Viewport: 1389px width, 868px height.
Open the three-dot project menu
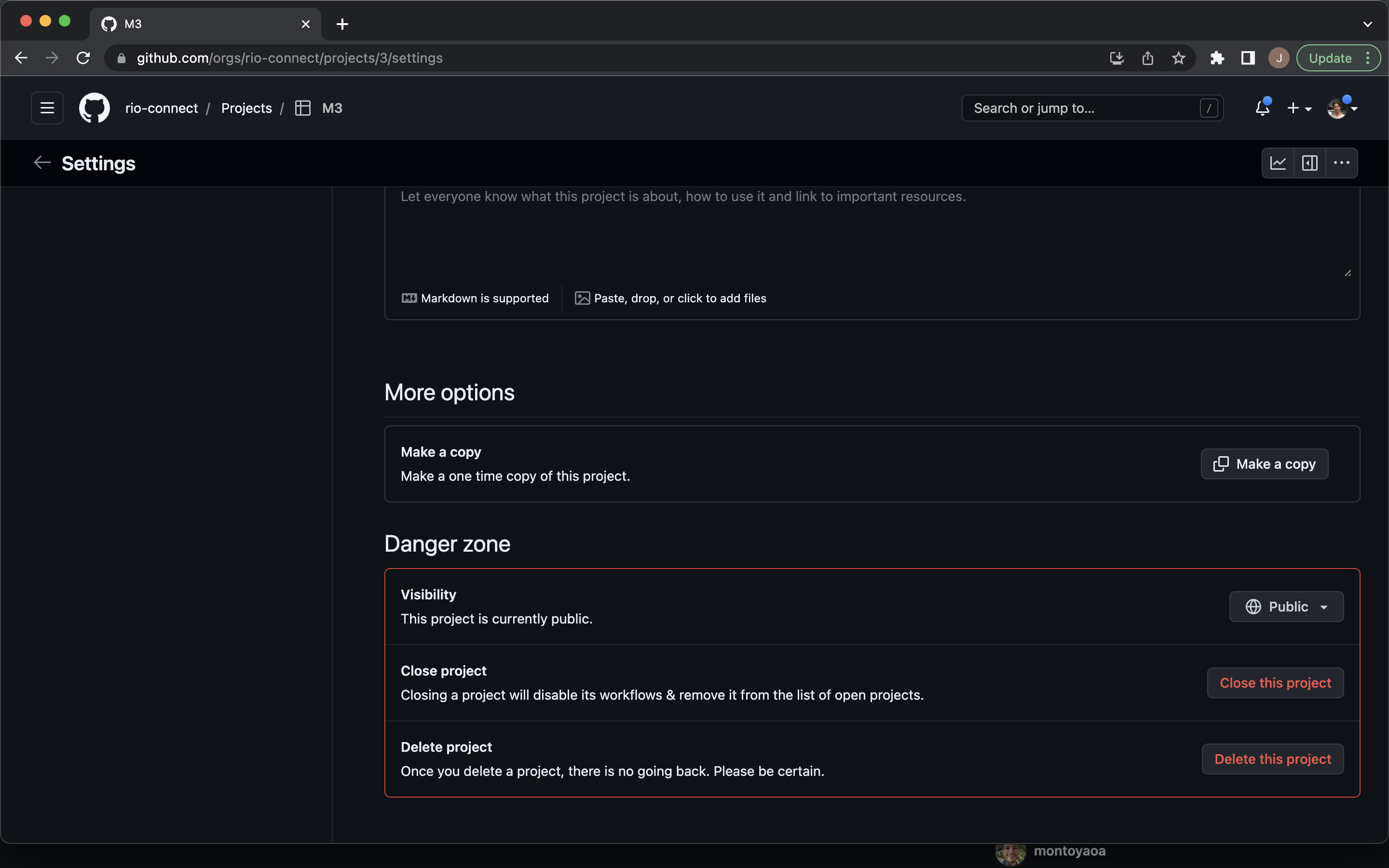pyautogui.click(x=1341, y=163)
